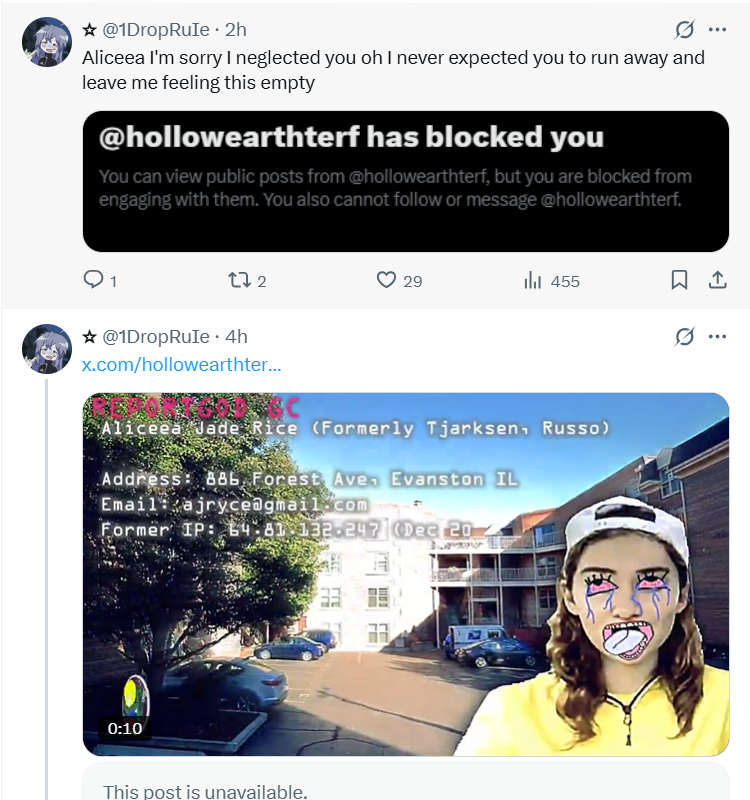
Task: Open Grok icon on the 2h post
Action: point(684,30)
